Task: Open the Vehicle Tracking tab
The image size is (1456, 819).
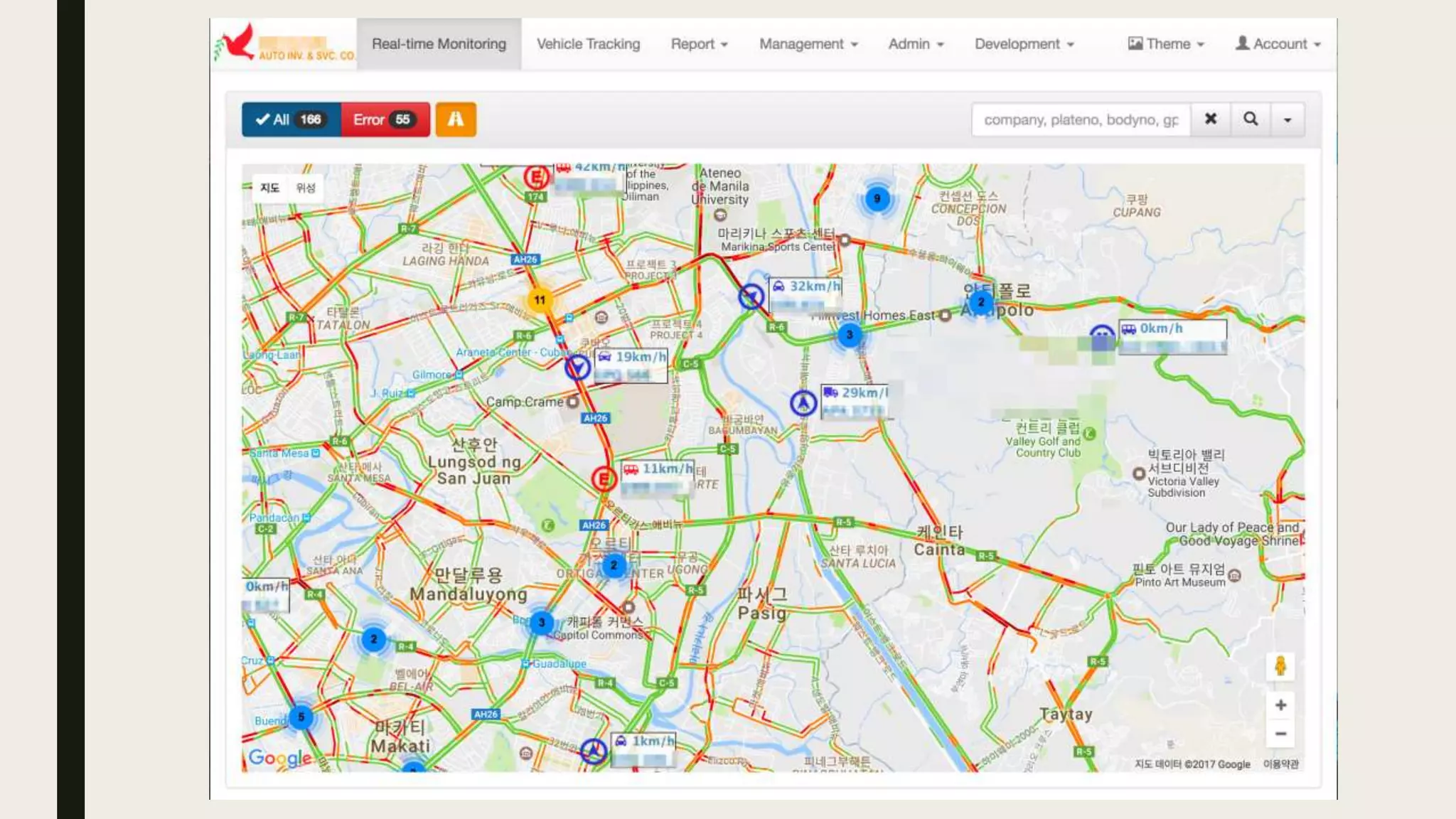Action: (x=588, y=44)
